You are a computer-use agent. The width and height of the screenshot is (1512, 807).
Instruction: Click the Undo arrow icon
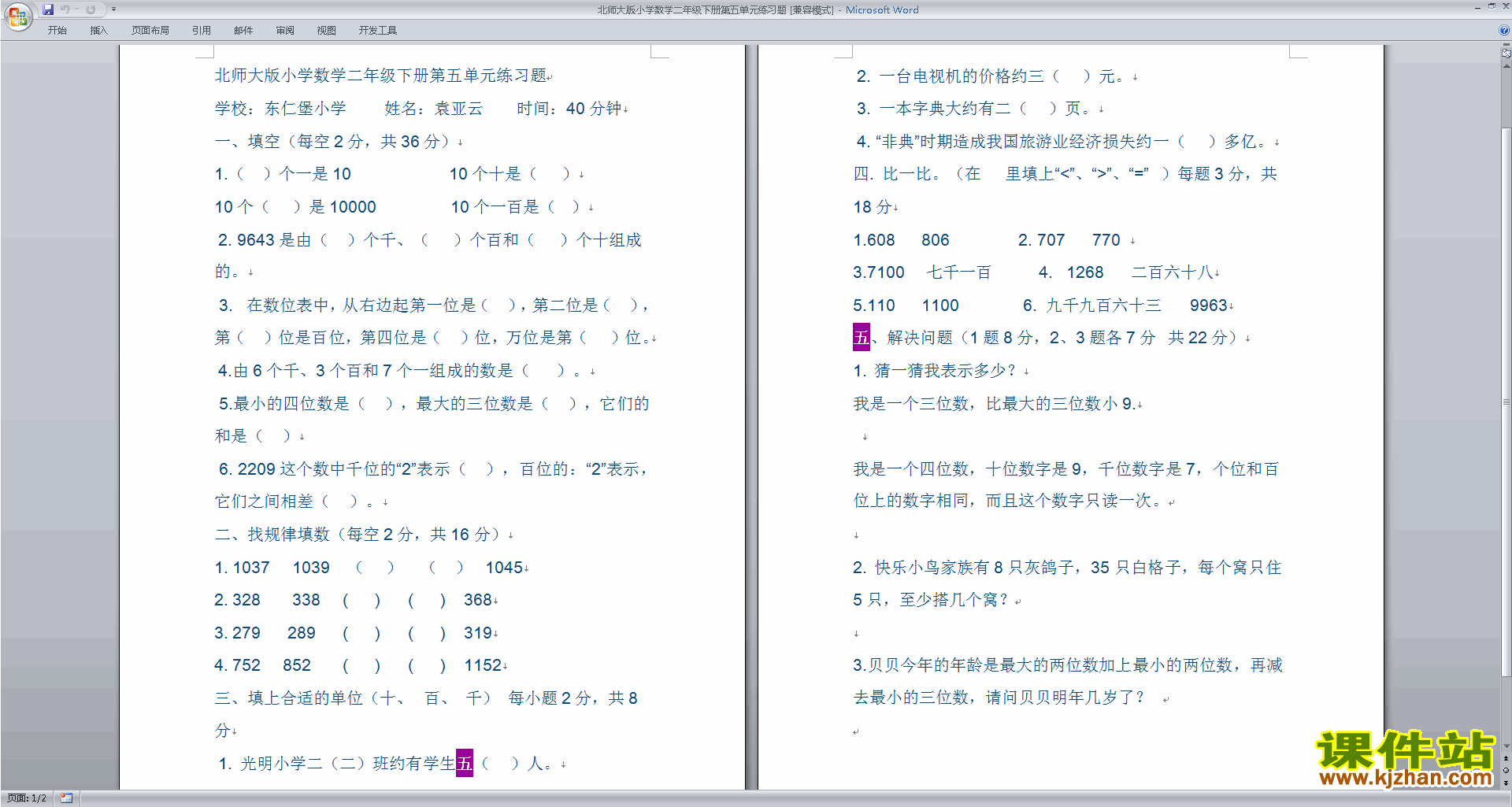(65, 9)
